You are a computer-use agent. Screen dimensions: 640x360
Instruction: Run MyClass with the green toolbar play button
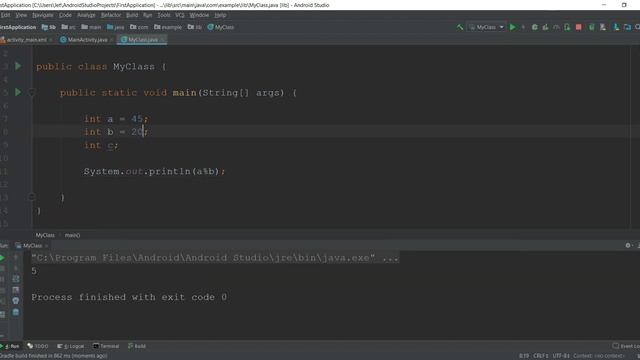pos(513,27)
